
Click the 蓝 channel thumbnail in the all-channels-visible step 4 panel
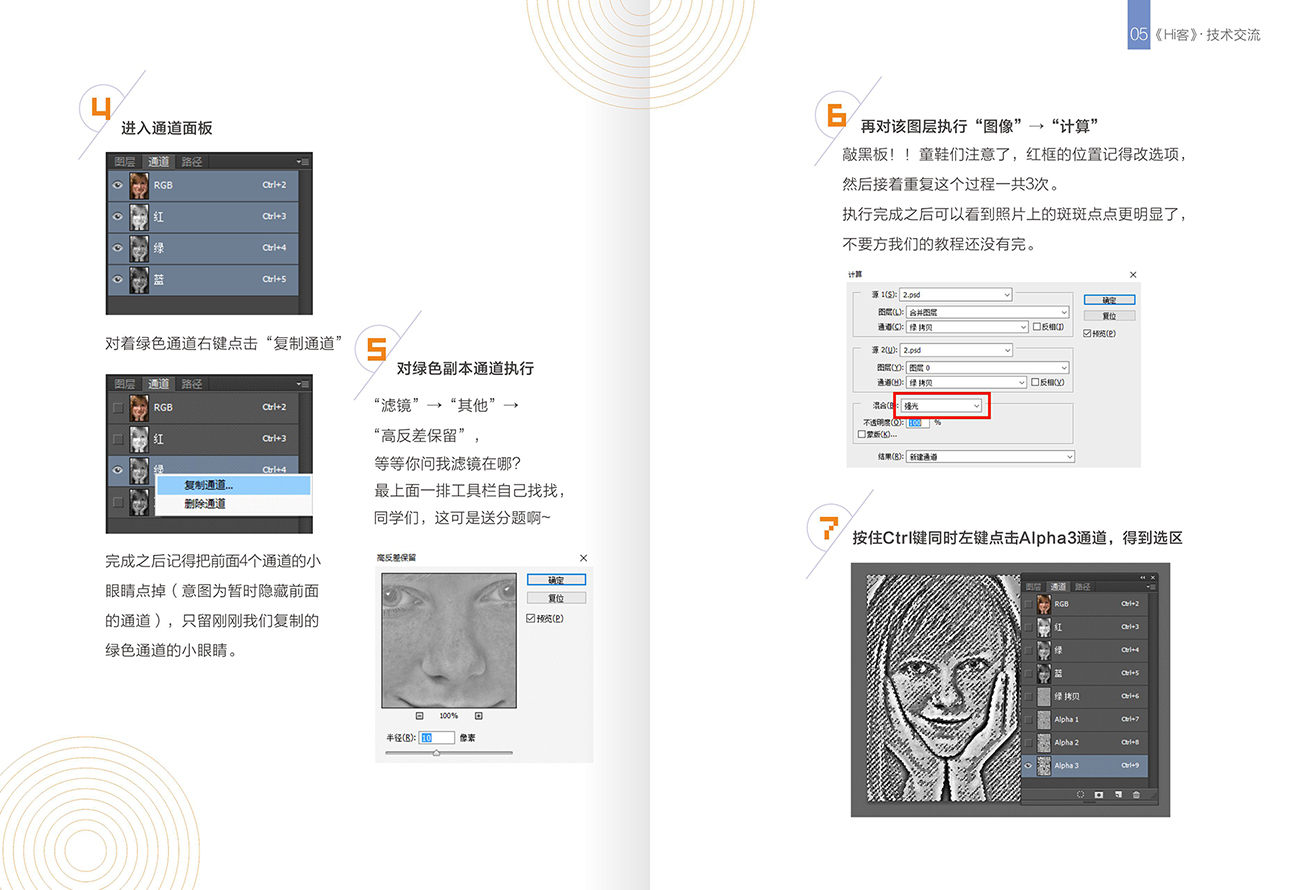click(x=139, y=279)
